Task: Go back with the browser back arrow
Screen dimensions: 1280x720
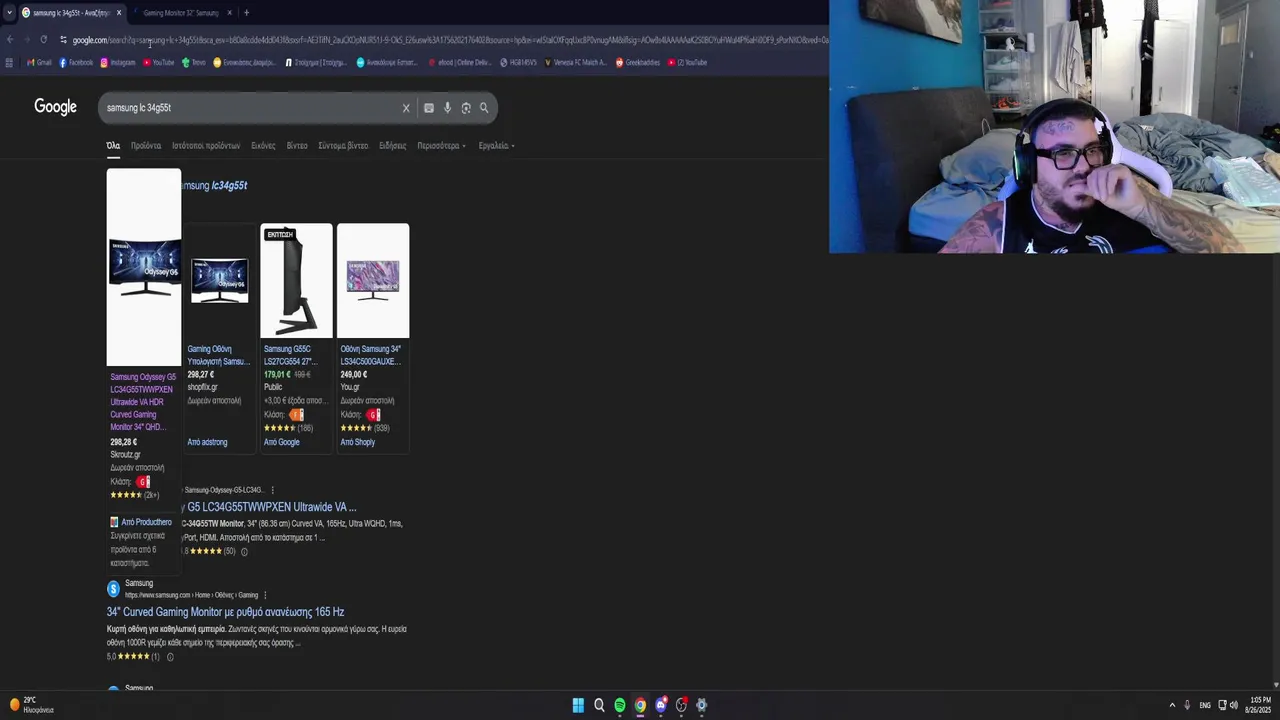Action: click(10, 40)
